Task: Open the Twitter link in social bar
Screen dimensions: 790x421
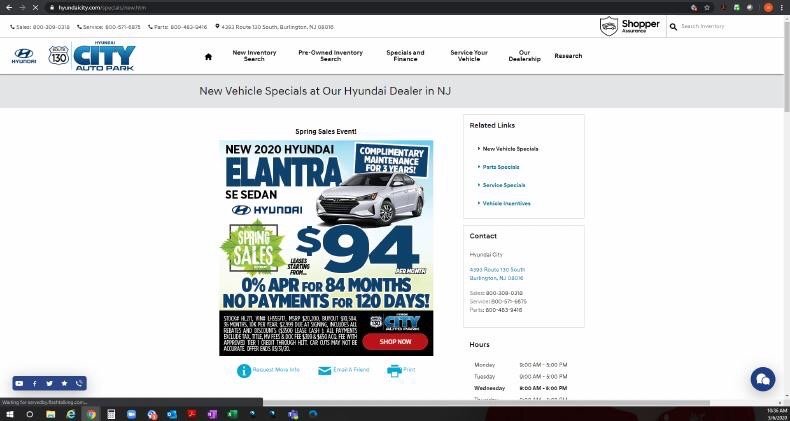Action: click(49, 383)
